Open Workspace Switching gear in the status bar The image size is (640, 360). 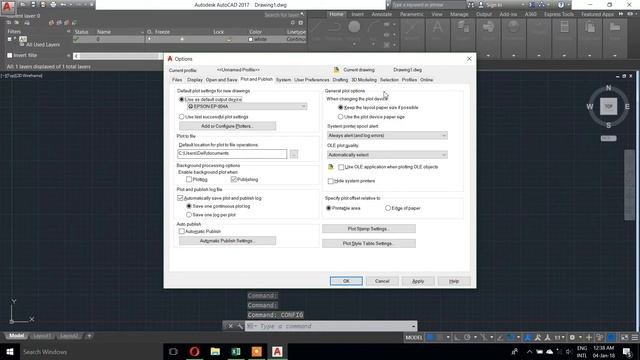point(572,338)
